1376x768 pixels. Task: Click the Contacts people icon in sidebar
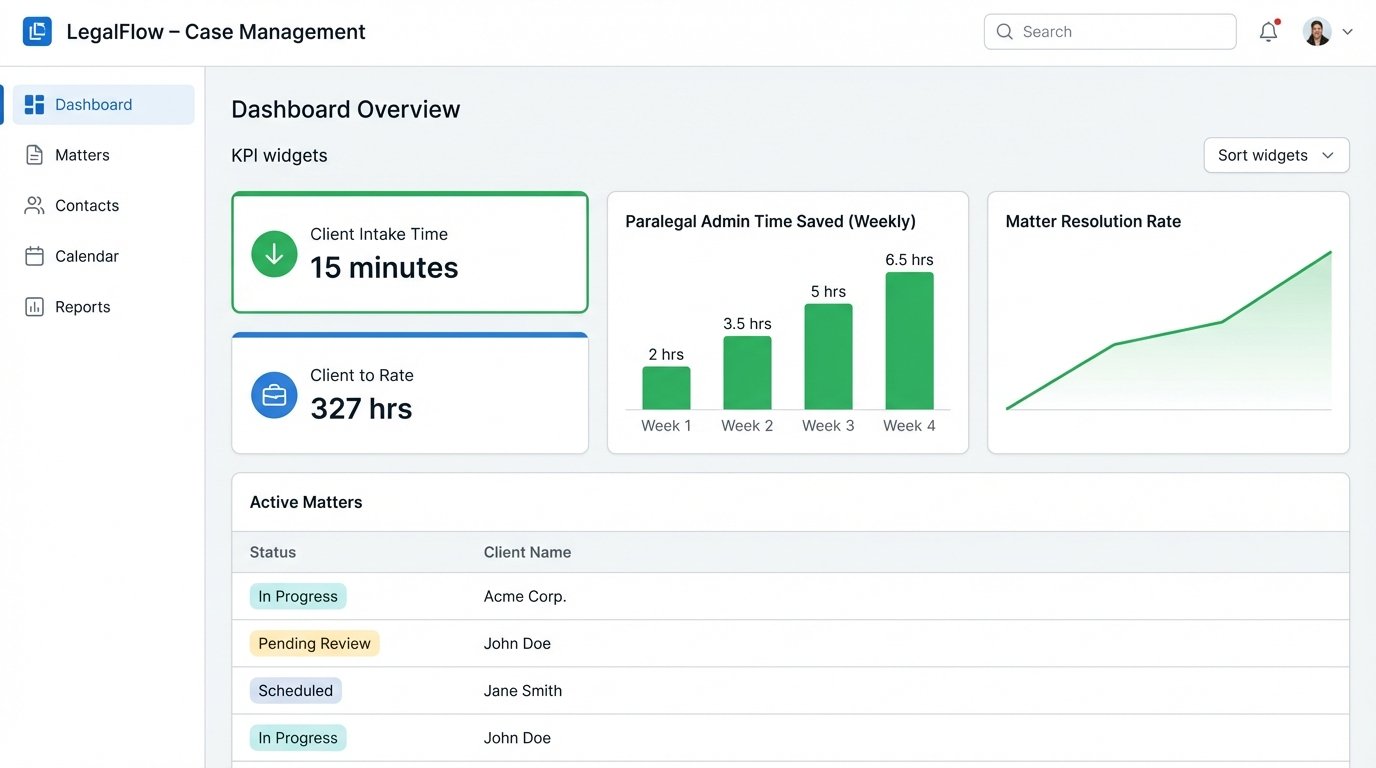[x=34, y=206]
